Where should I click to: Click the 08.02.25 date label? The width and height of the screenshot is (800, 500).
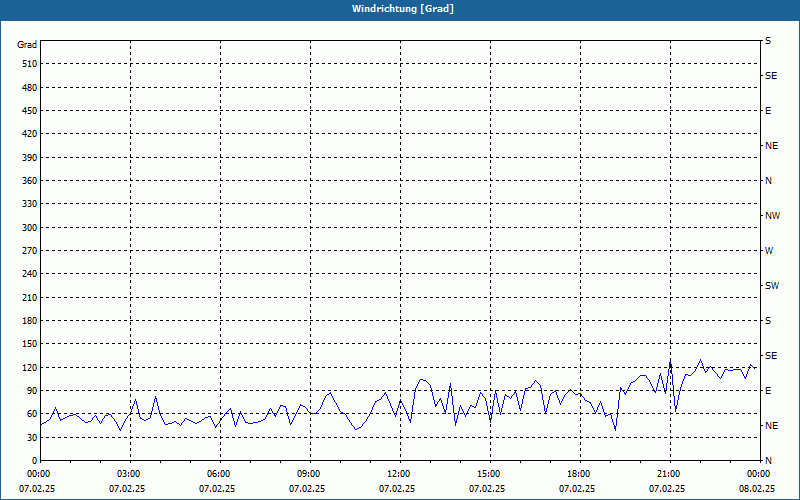point(757,489)
